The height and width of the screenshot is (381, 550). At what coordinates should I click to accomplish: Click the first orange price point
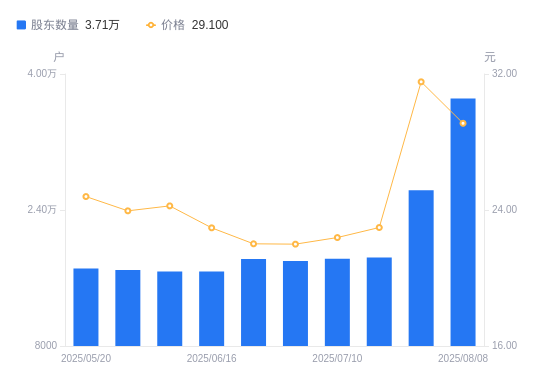click(86, 196)
